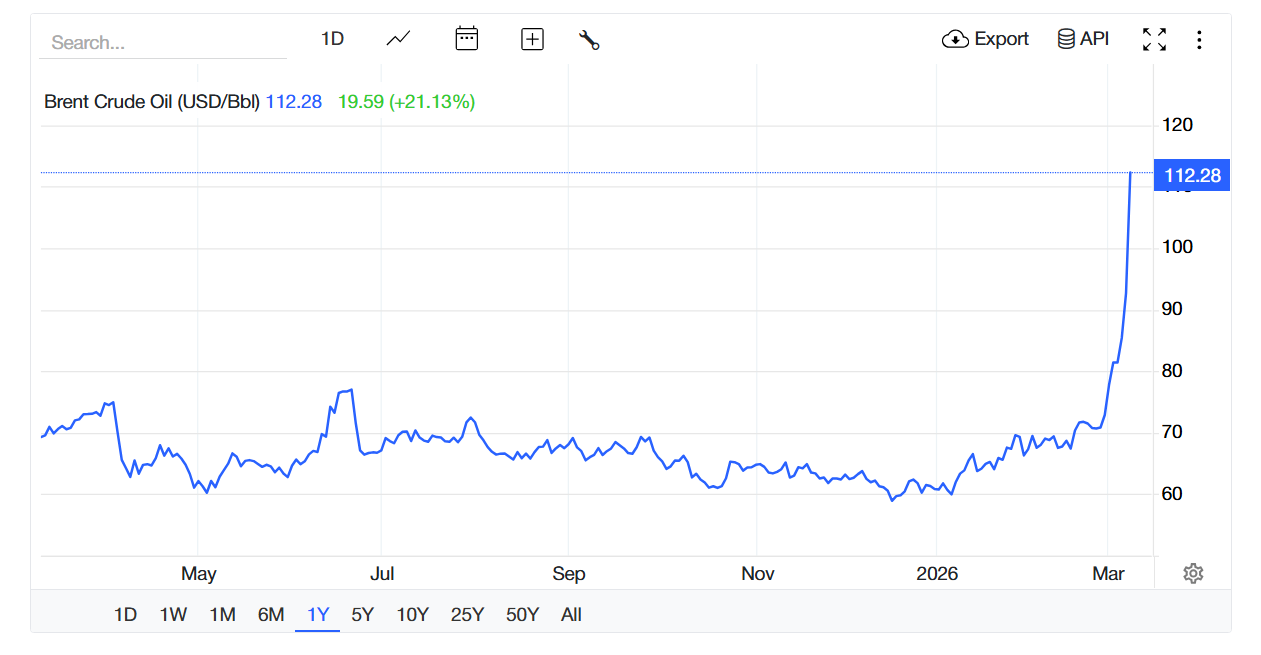
Task: Add a comparison with the plus icon
Action: coord(532,39)
